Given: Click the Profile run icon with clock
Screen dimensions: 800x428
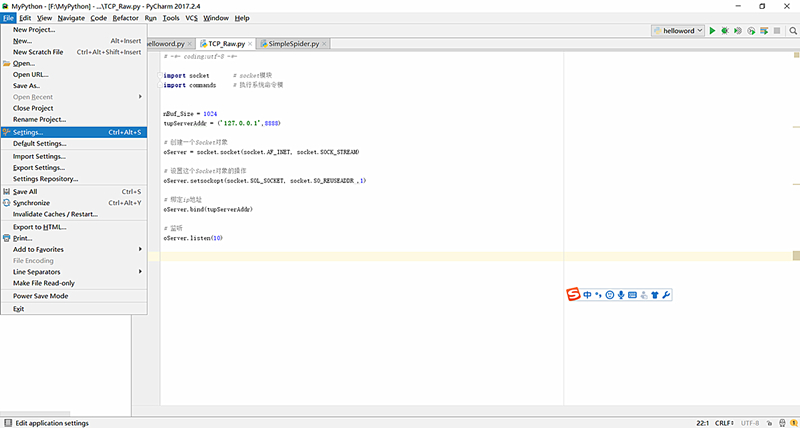Looking at the screenshot, I should point(751,31).
